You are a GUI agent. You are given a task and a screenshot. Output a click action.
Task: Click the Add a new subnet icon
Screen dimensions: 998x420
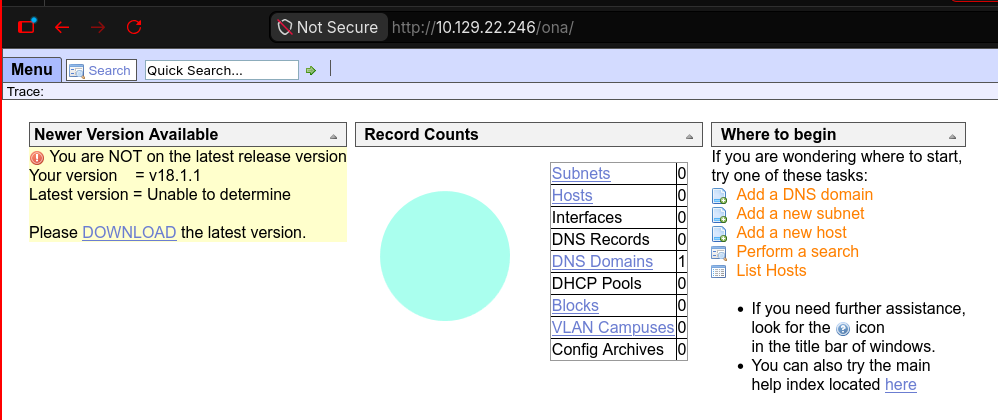[719, 215]
